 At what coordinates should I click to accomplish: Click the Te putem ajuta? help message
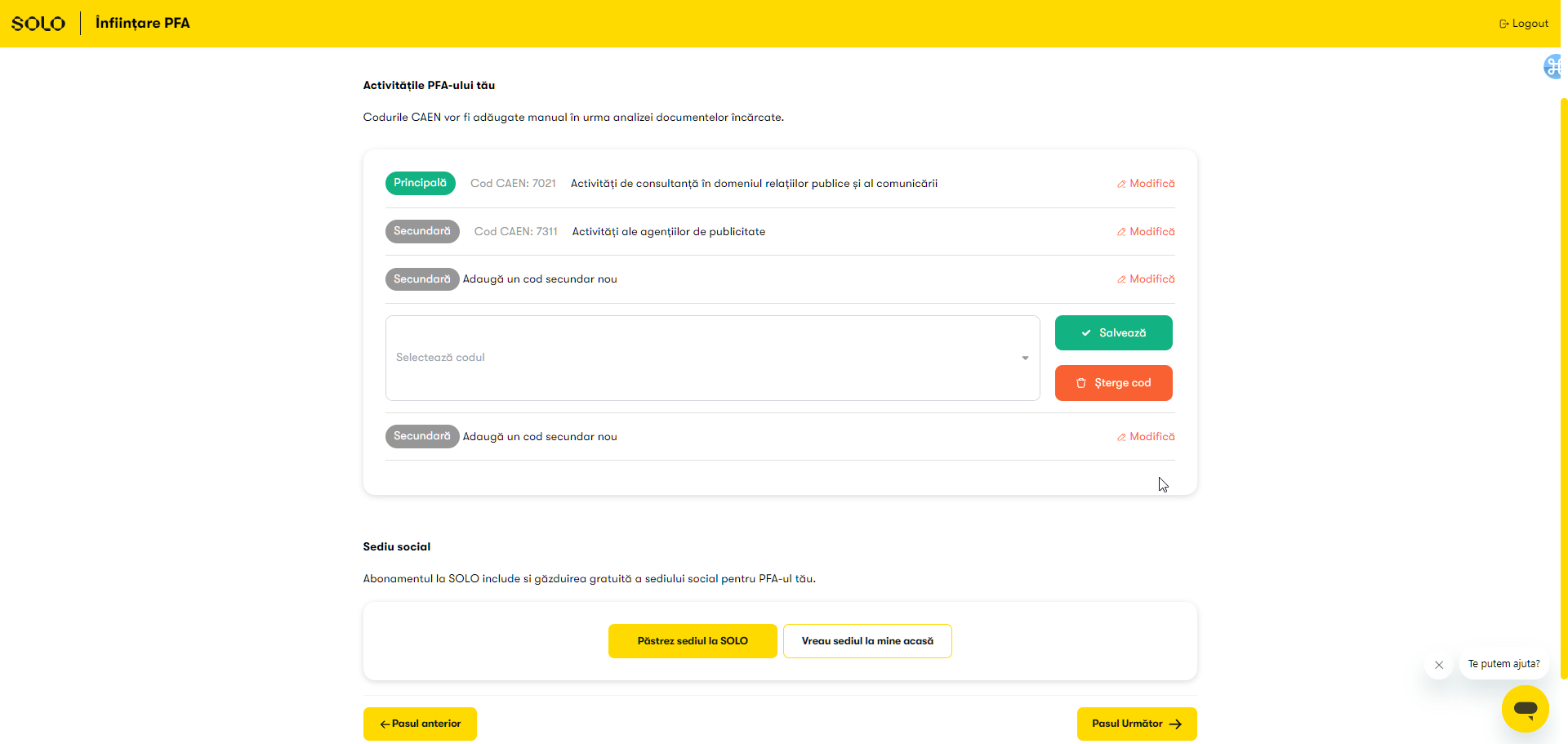coord(1503,664)
